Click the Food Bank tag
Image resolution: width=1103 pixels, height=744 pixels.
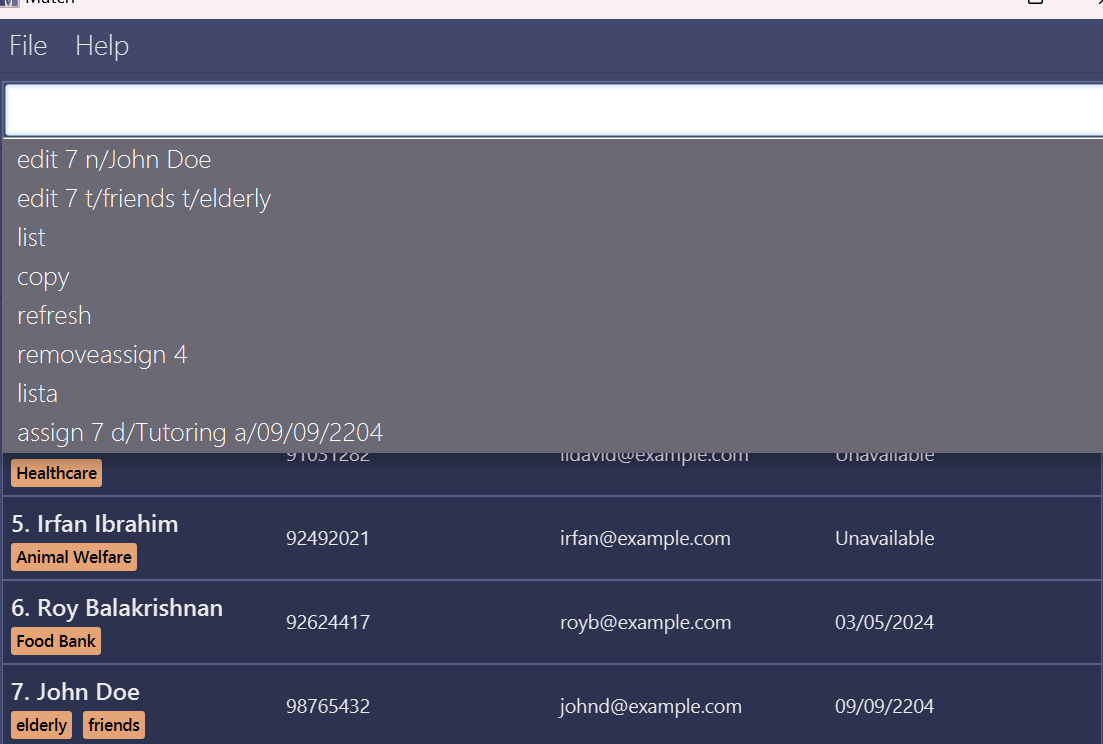point(56,641)
